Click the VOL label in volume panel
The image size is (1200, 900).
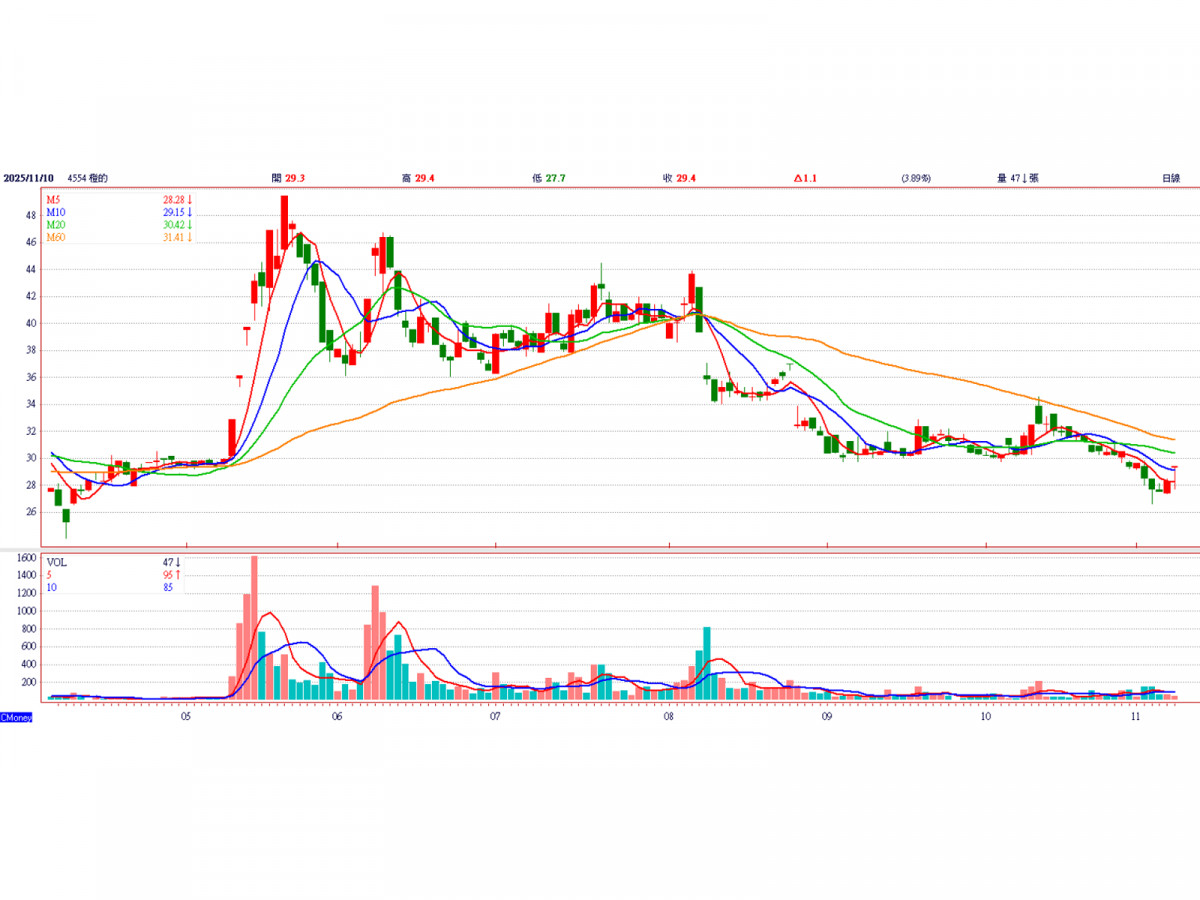57,562
